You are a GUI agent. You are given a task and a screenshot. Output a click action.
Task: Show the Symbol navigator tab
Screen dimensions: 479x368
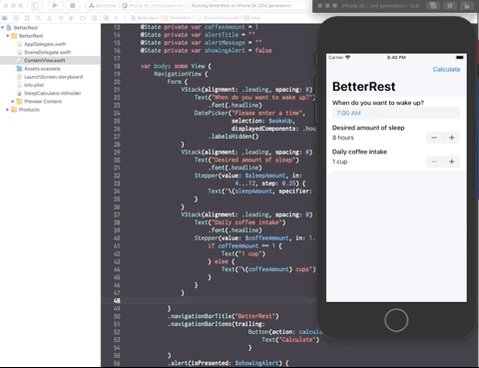click(x=27, y=18)
